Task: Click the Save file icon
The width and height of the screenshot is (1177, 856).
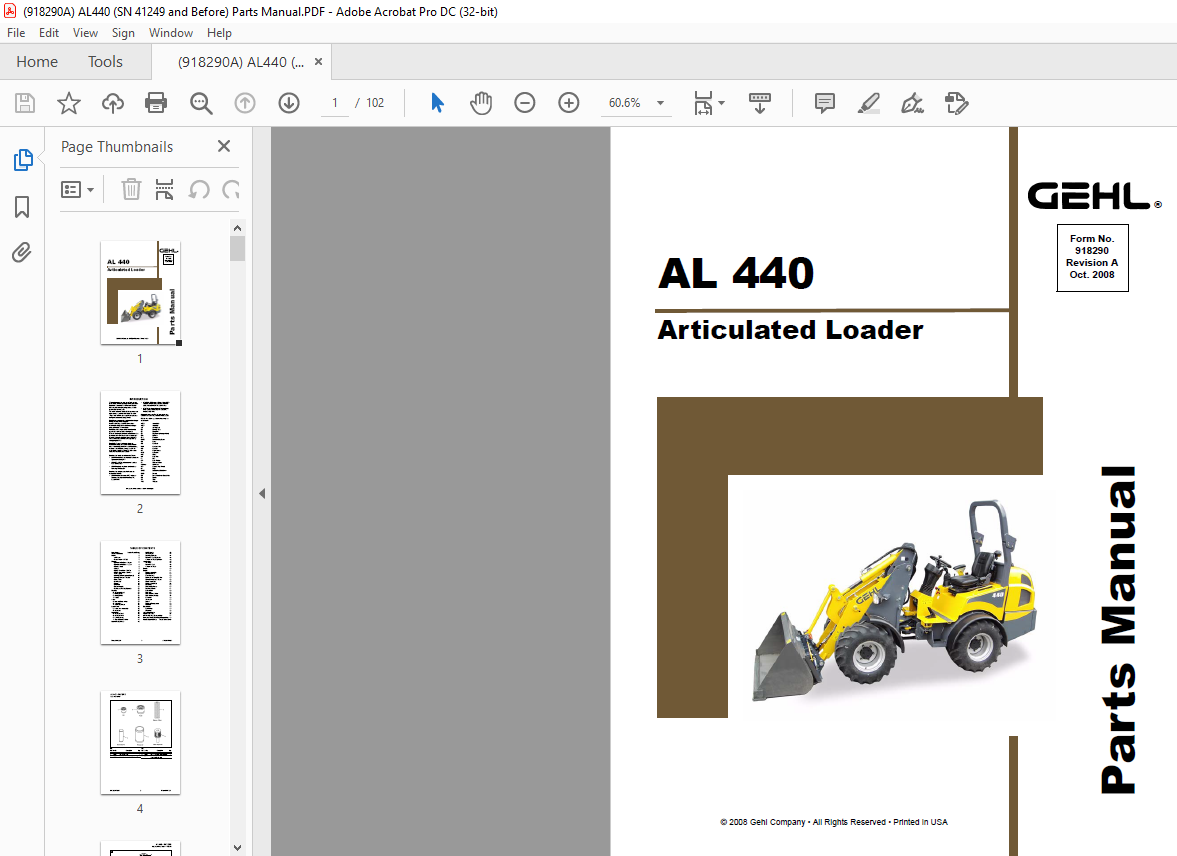Action: coord(25,103)
